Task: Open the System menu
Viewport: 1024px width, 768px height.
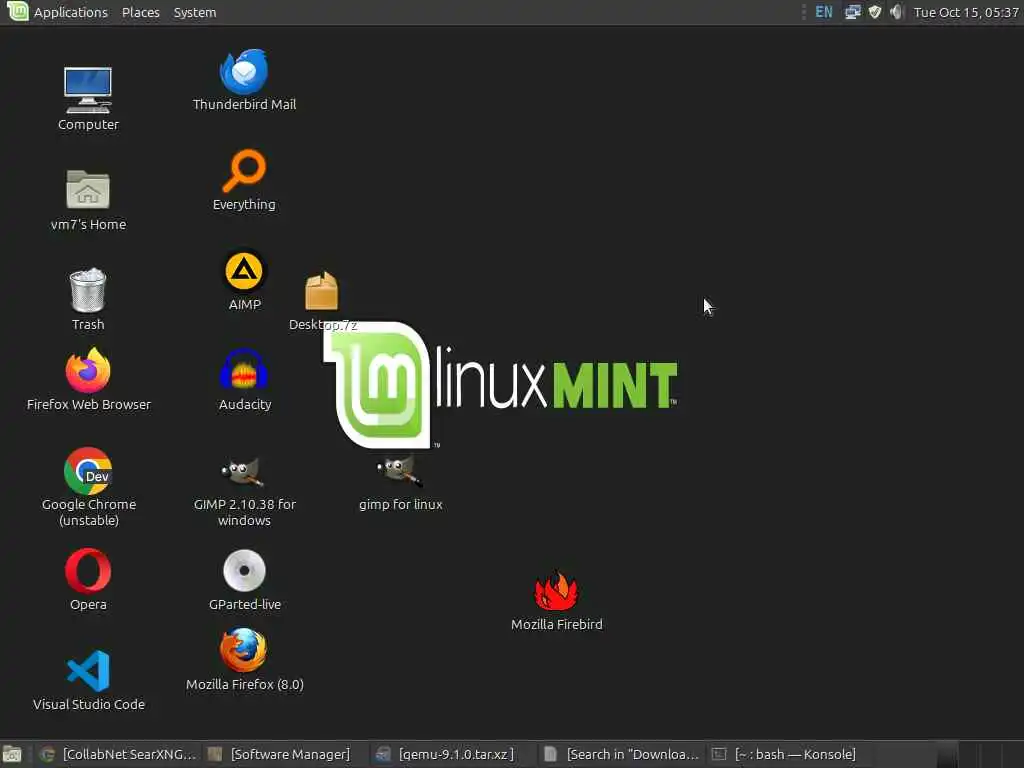Action: pyautogui.click(x=195, y=12)
